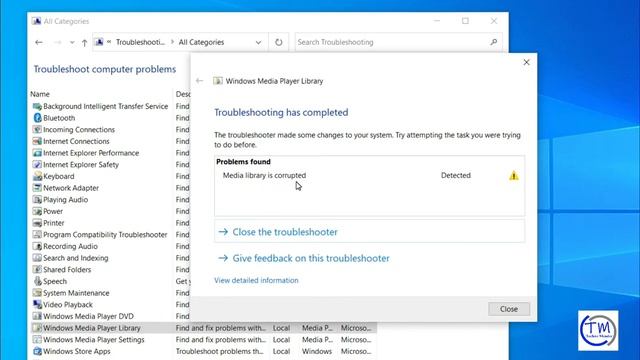
Task: Click Bluetooth list item text
Action: (59, 118)
